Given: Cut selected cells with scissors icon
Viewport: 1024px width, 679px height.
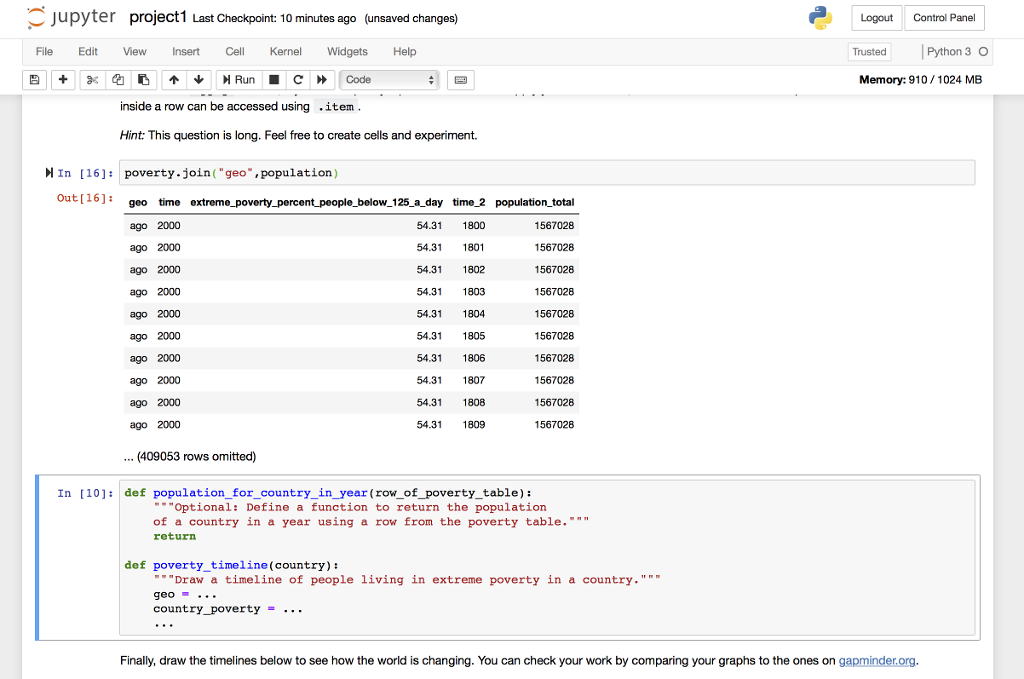Looking at the screenshot, I should click(x=92, y=80).
